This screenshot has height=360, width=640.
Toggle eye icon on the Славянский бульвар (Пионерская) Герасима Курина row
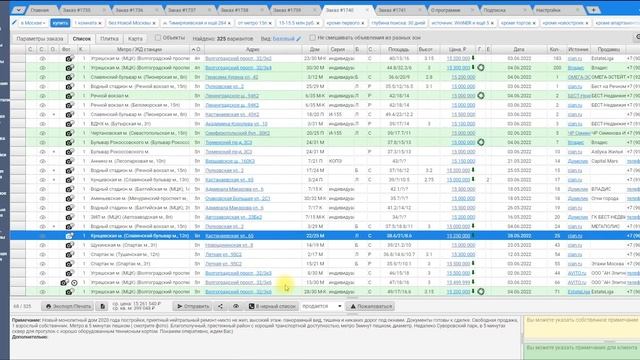point(42,77)
